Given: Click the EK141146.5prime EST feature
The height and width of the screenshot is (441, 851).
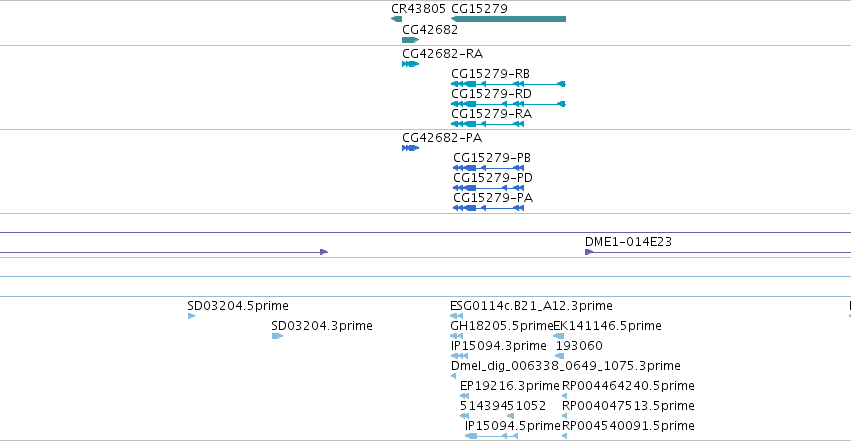Looking at the screenshot, I should click(x=558, y=336).
